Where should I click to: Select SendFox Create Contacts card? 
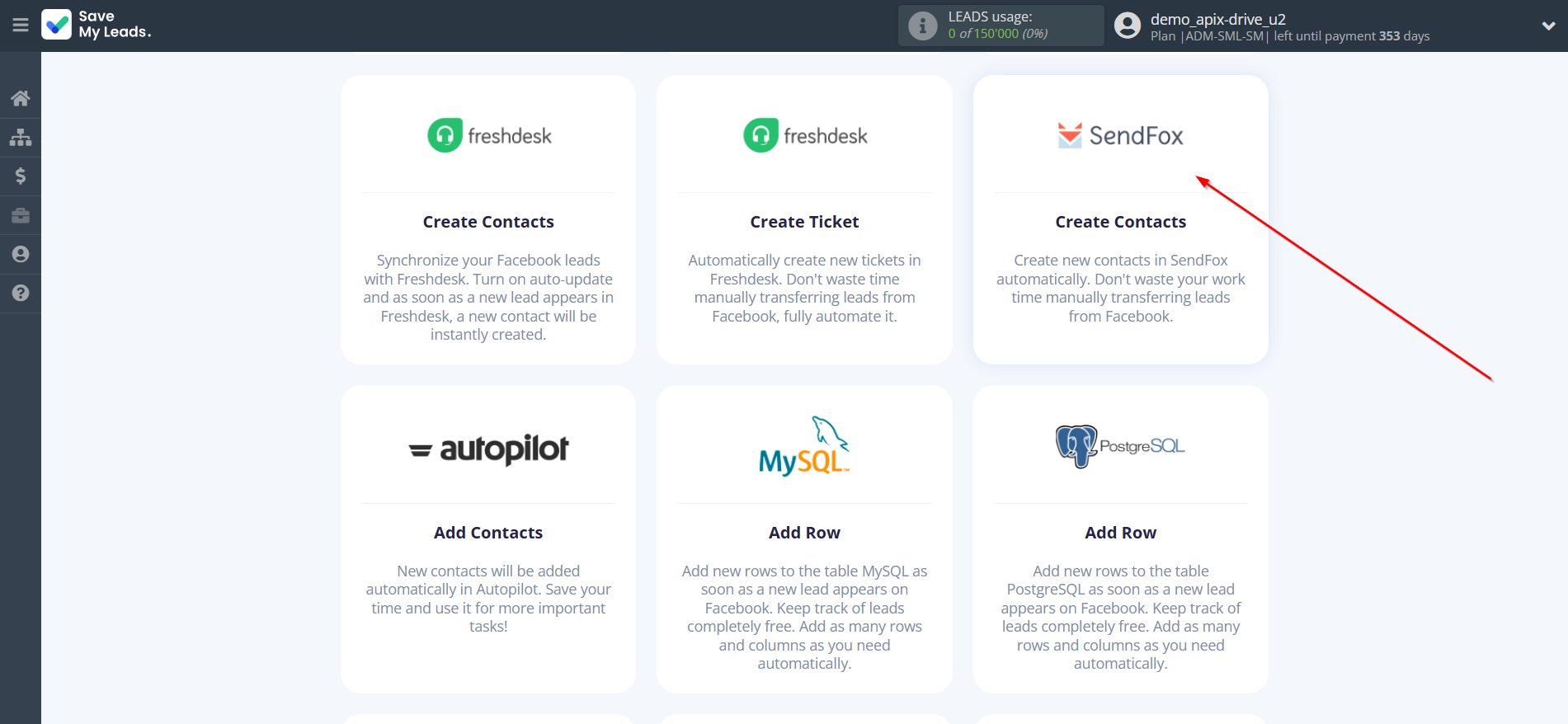(1120, 219)
